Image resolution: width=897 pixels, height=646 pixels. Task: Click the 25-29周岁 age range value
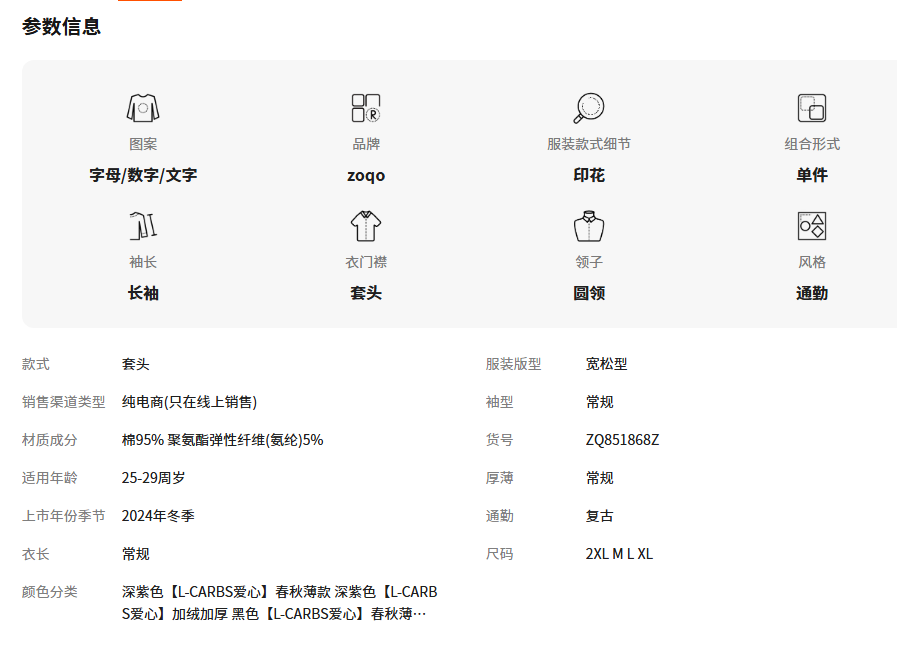(x=153, y=478)
